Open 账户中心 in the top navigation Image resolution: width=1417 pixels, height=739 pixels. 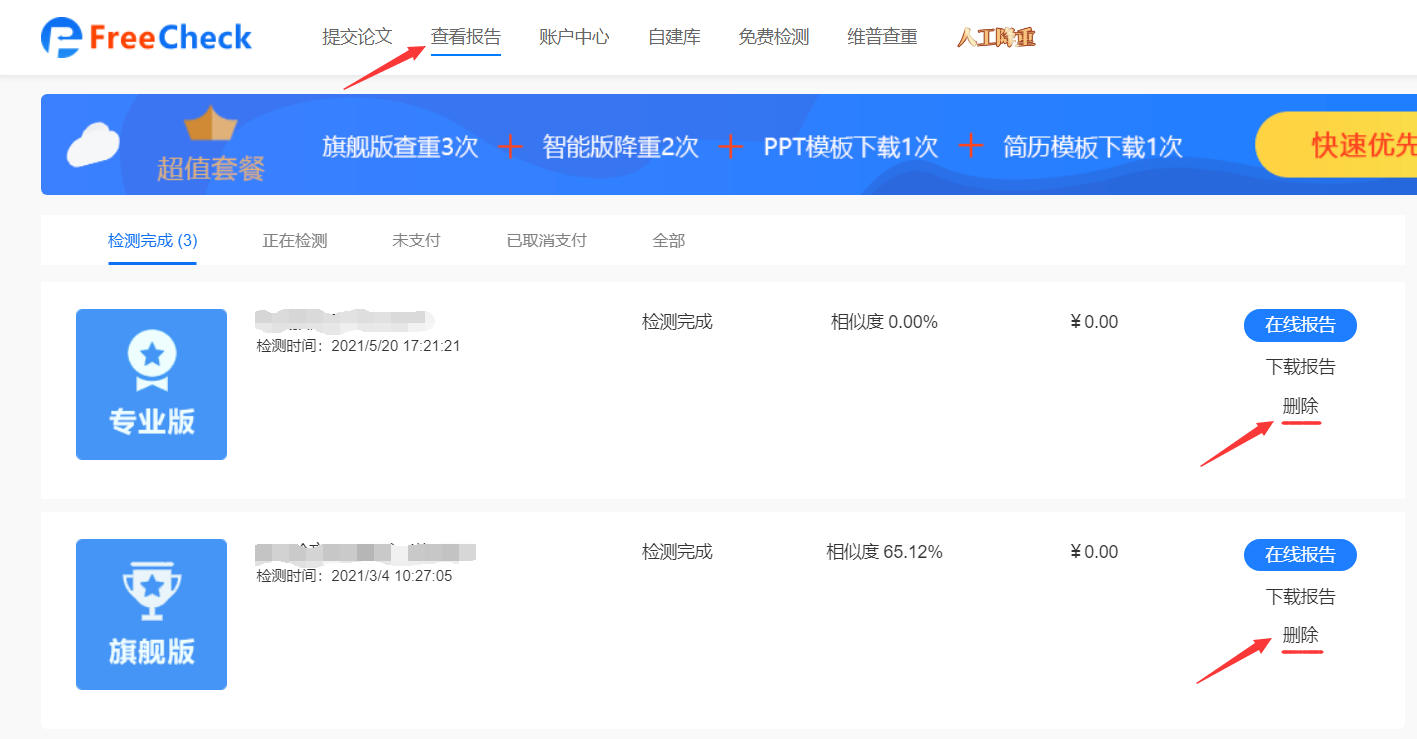click(x=574, y=38)
